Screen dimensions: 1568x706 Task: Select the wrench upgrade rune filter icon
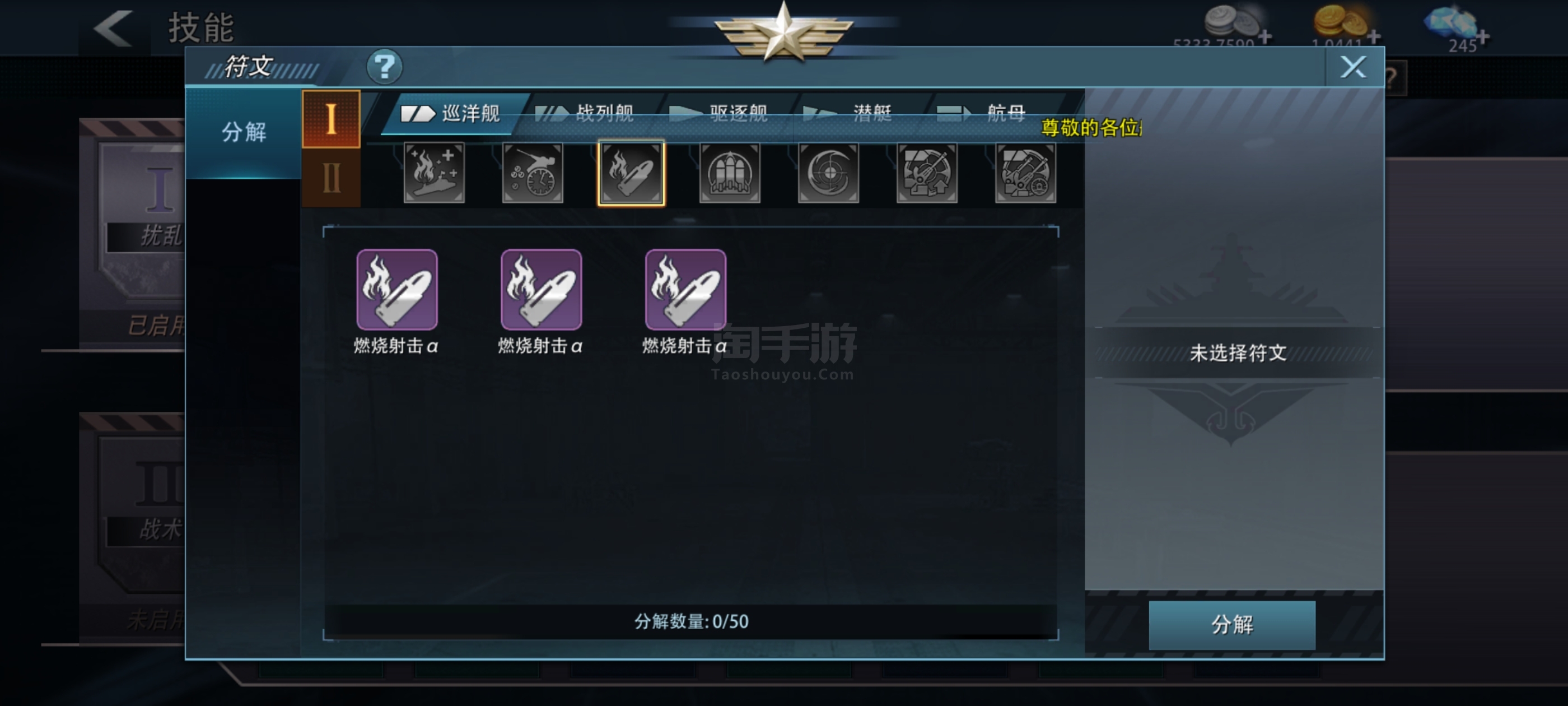[927, 173]
